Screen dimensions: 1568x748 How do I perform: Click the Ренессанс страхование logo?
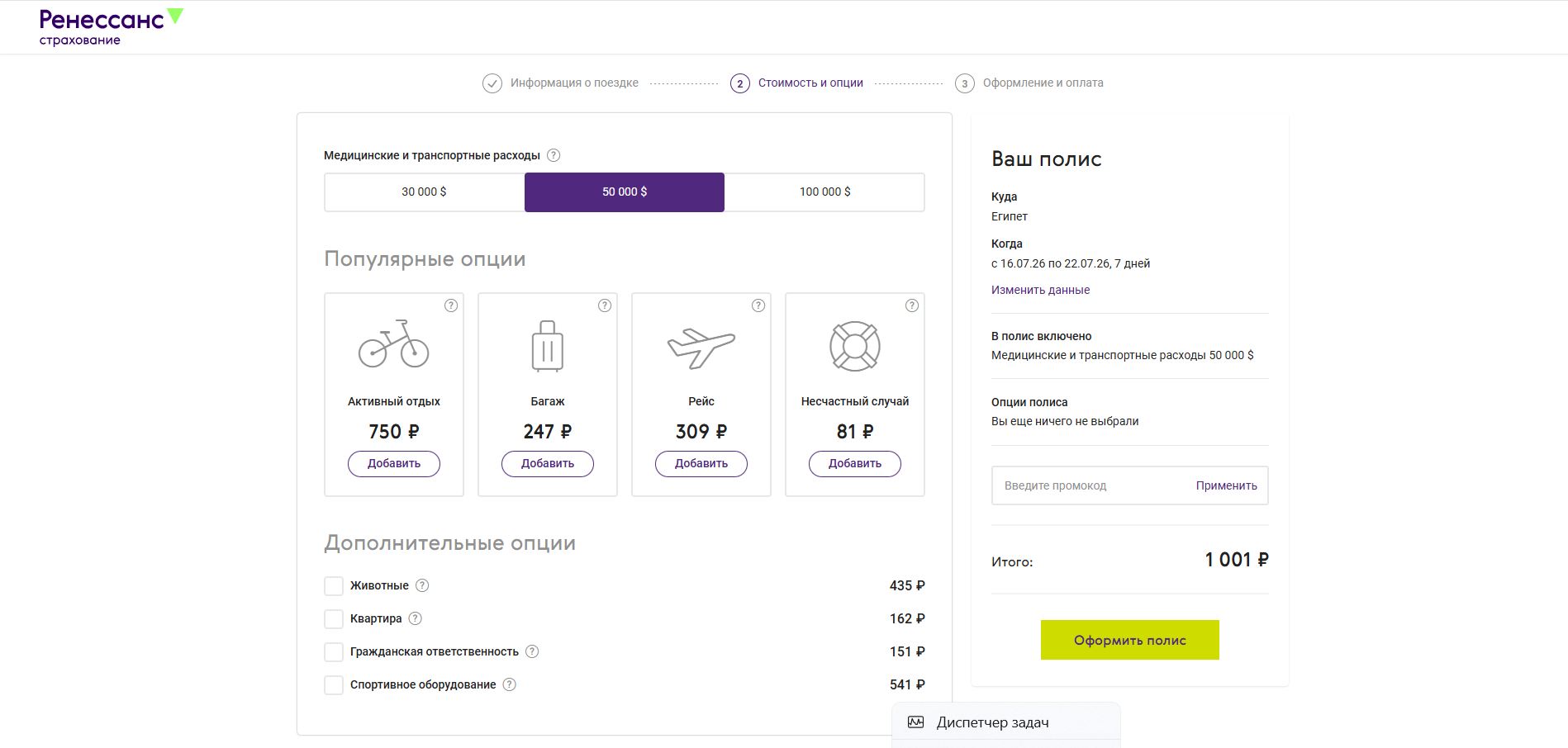coord(112,27)
